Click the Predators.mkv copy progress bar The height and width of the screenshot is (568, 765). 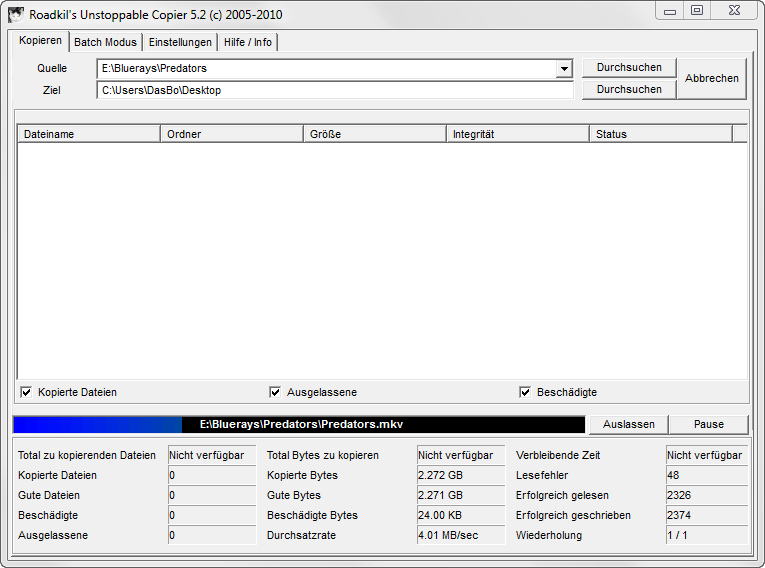tap(299, 425)
